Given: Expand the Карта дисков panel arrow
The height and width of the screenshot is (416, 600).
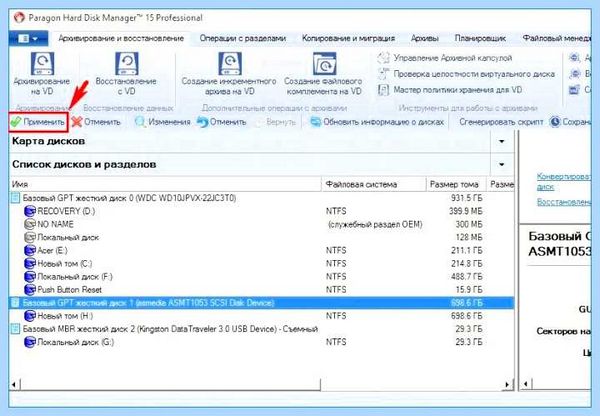Looking at the screenshot, I should [502, 141].
